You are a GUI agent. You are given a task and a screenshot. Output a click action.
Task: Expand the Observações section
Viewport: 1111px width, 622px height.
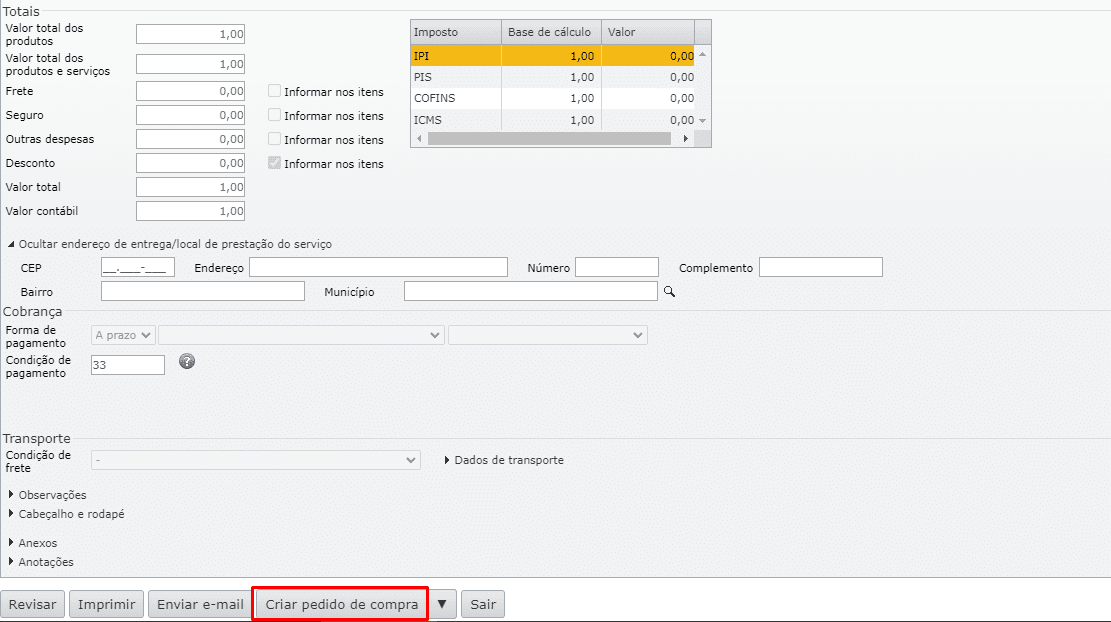click(47, 494)
